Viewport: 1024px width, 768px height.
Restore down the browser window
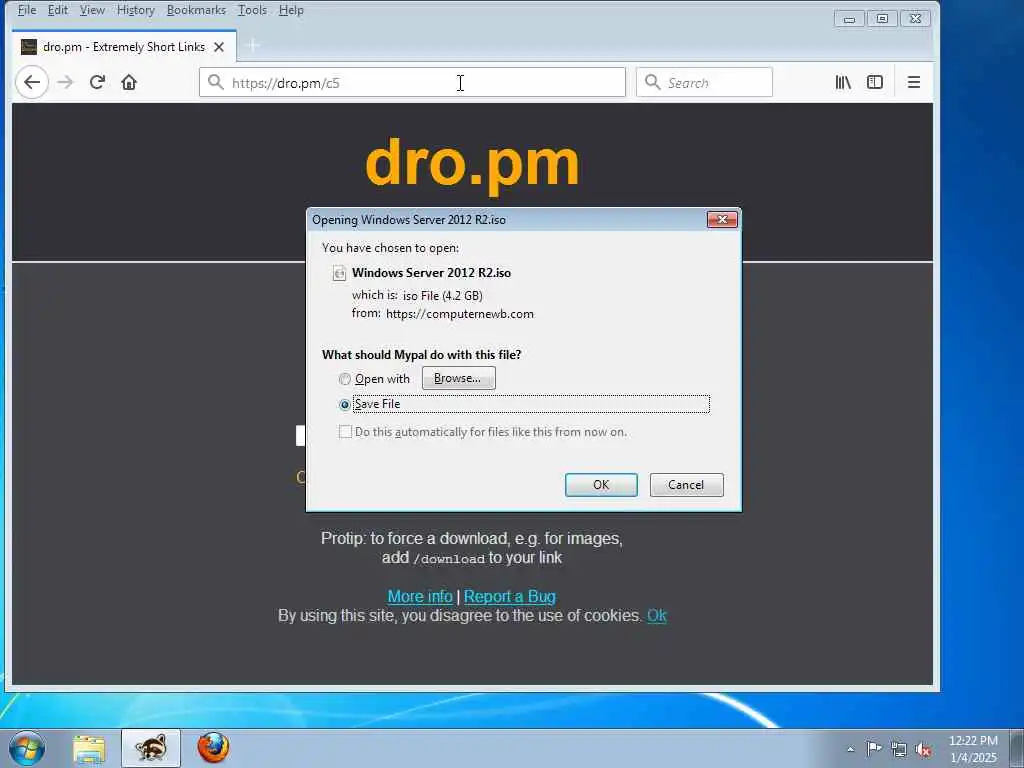point(882,19)
